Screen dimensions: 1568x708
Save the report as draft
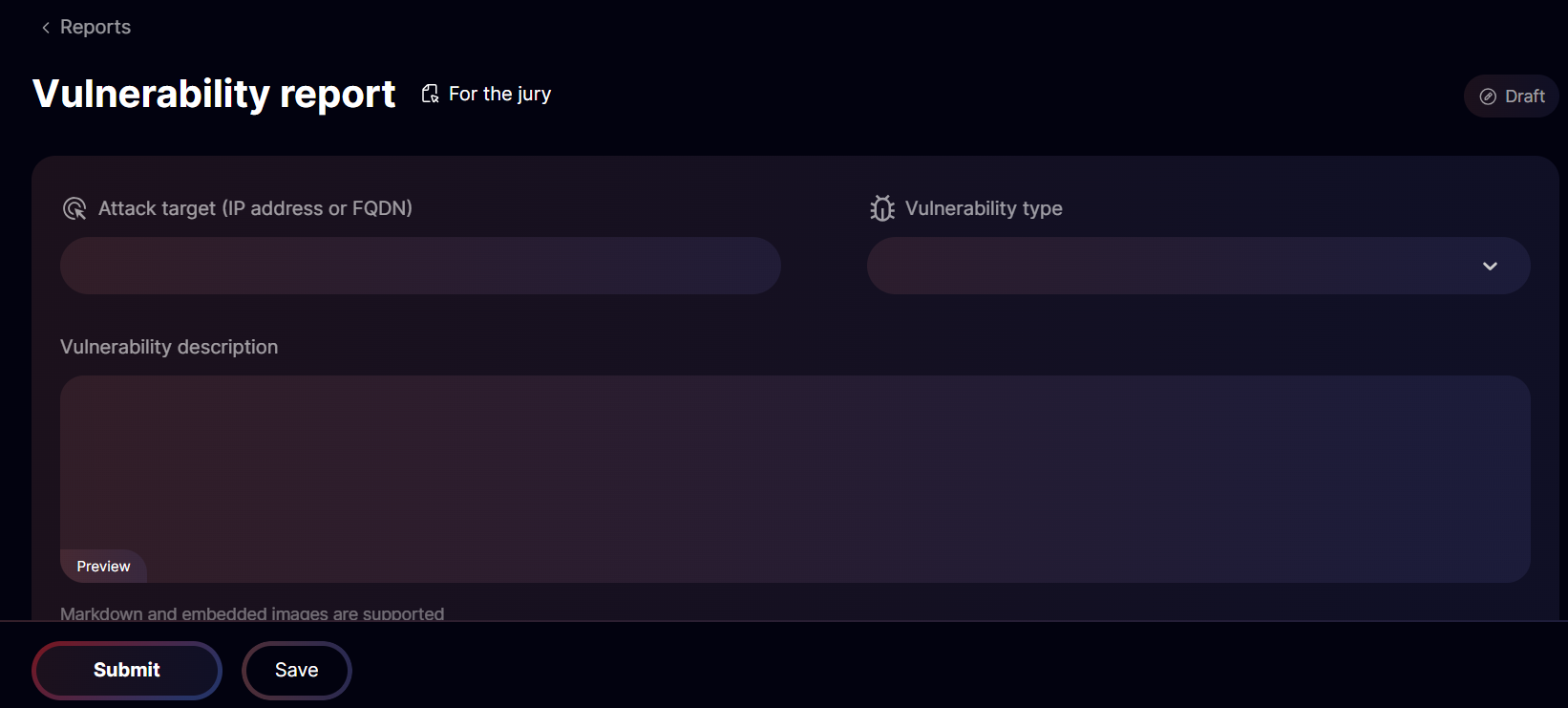[x=297, y=670]
